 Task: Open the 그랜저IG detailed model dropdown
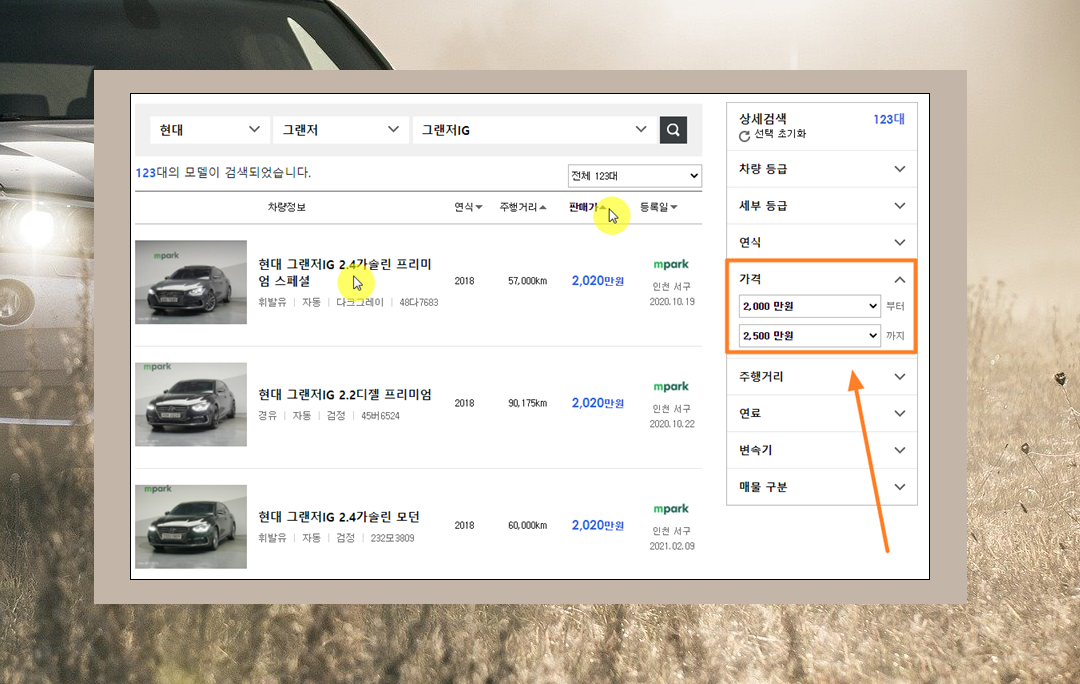pyautogui.click(x=534, y=129)
